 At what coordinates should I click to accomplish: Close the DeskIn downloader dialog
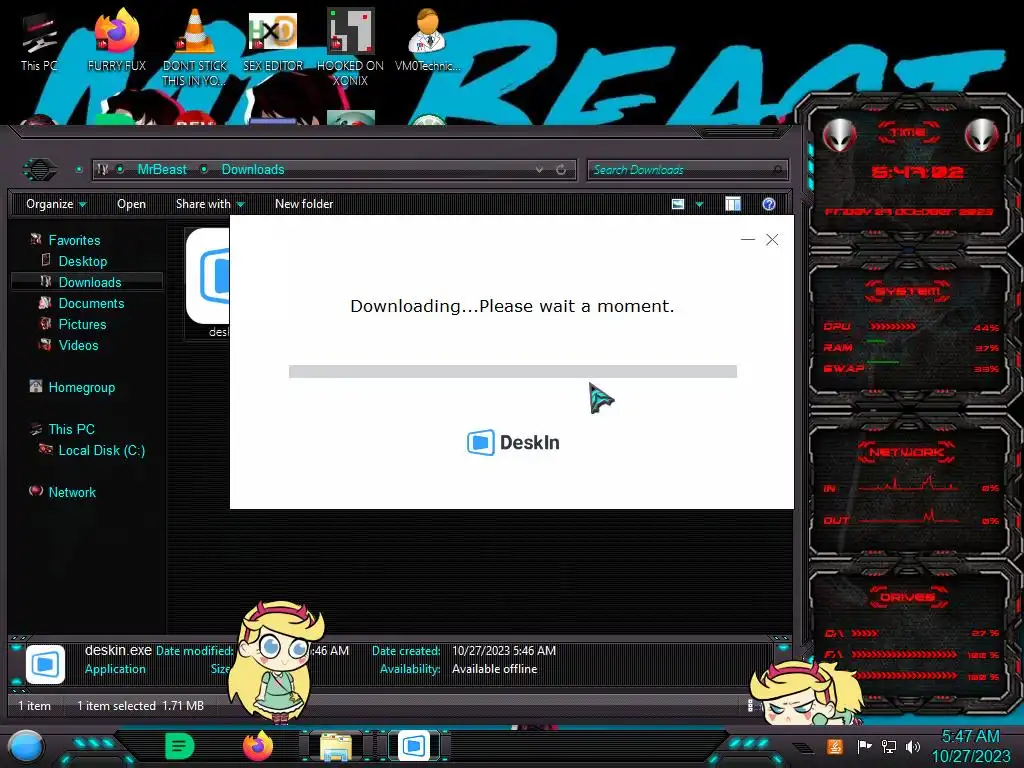[772, 240]
